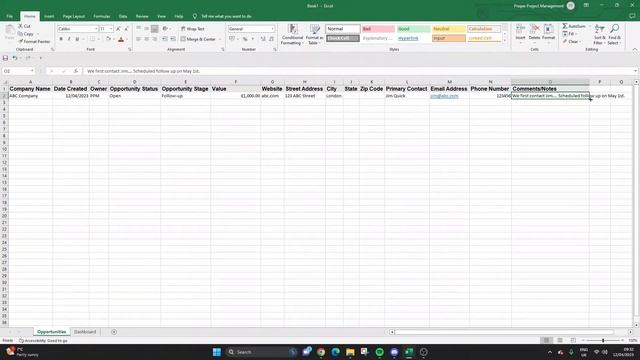The image size is (640, 360).
Task: Open the jim@abc.com email hyperlink
Action: (x=444, y=96)
